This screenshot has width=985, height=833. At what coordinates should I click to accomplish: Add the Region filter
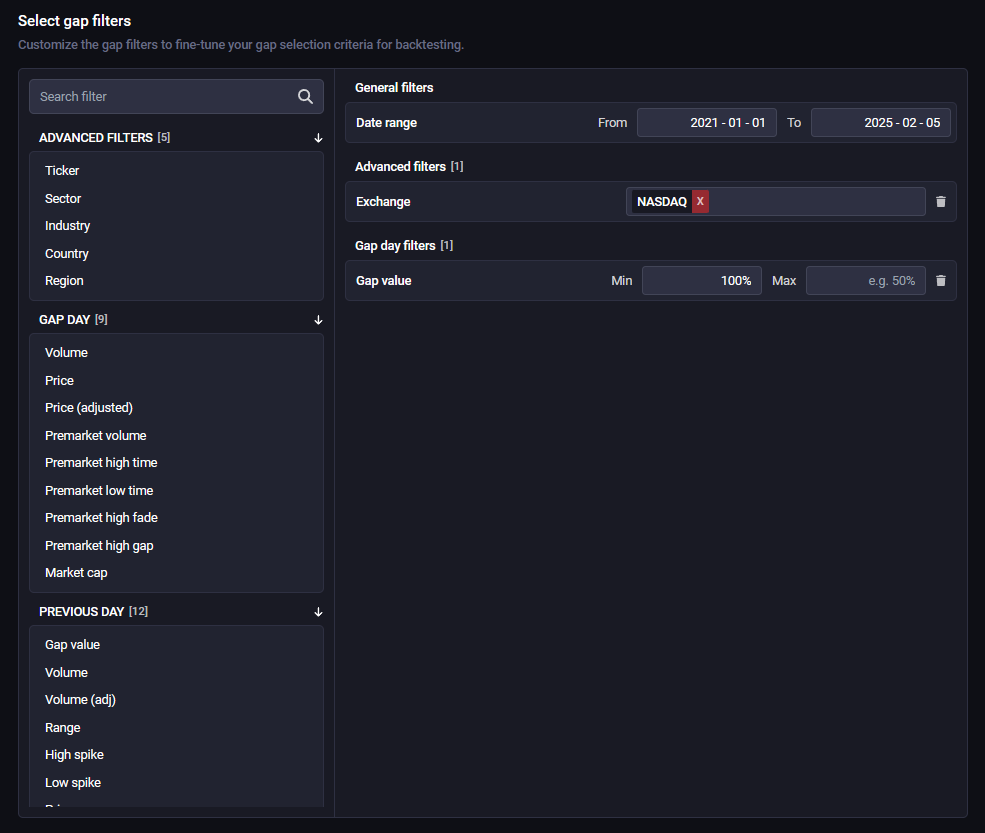64,281
